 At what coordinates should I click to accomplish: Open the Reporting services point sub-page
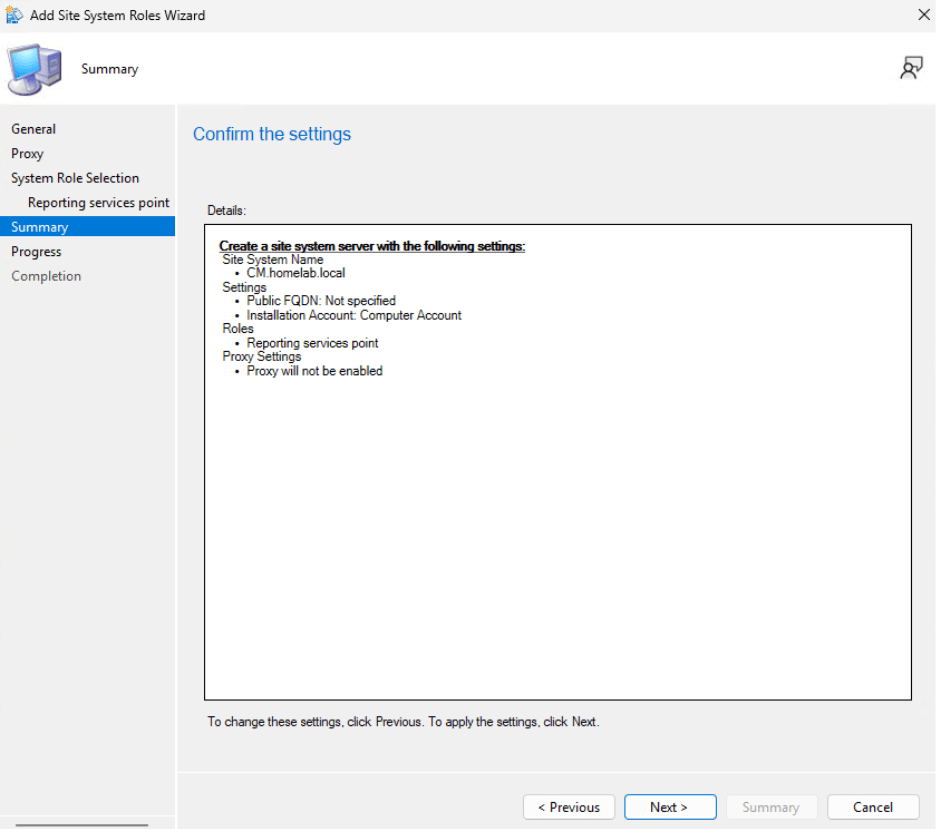coord(98,202)
